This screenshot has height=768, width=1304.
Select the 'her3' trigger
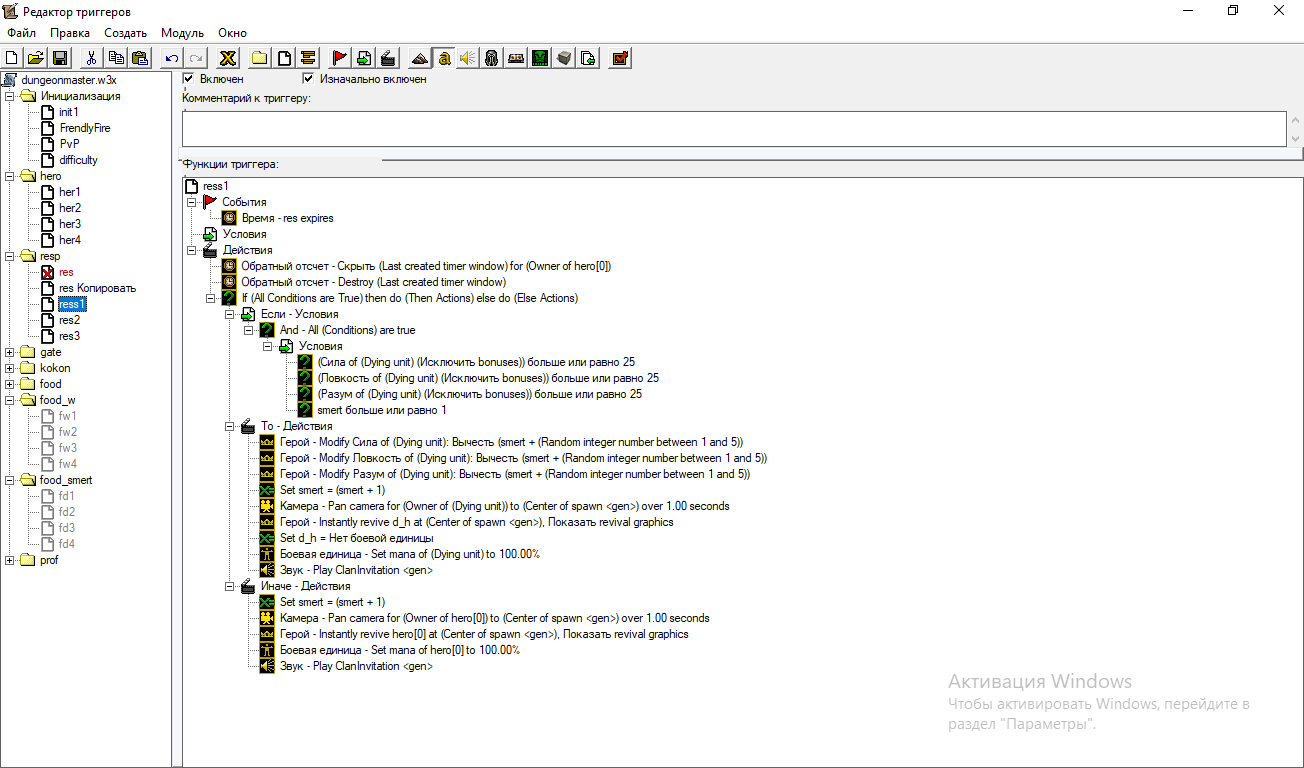tap(70, 224)
